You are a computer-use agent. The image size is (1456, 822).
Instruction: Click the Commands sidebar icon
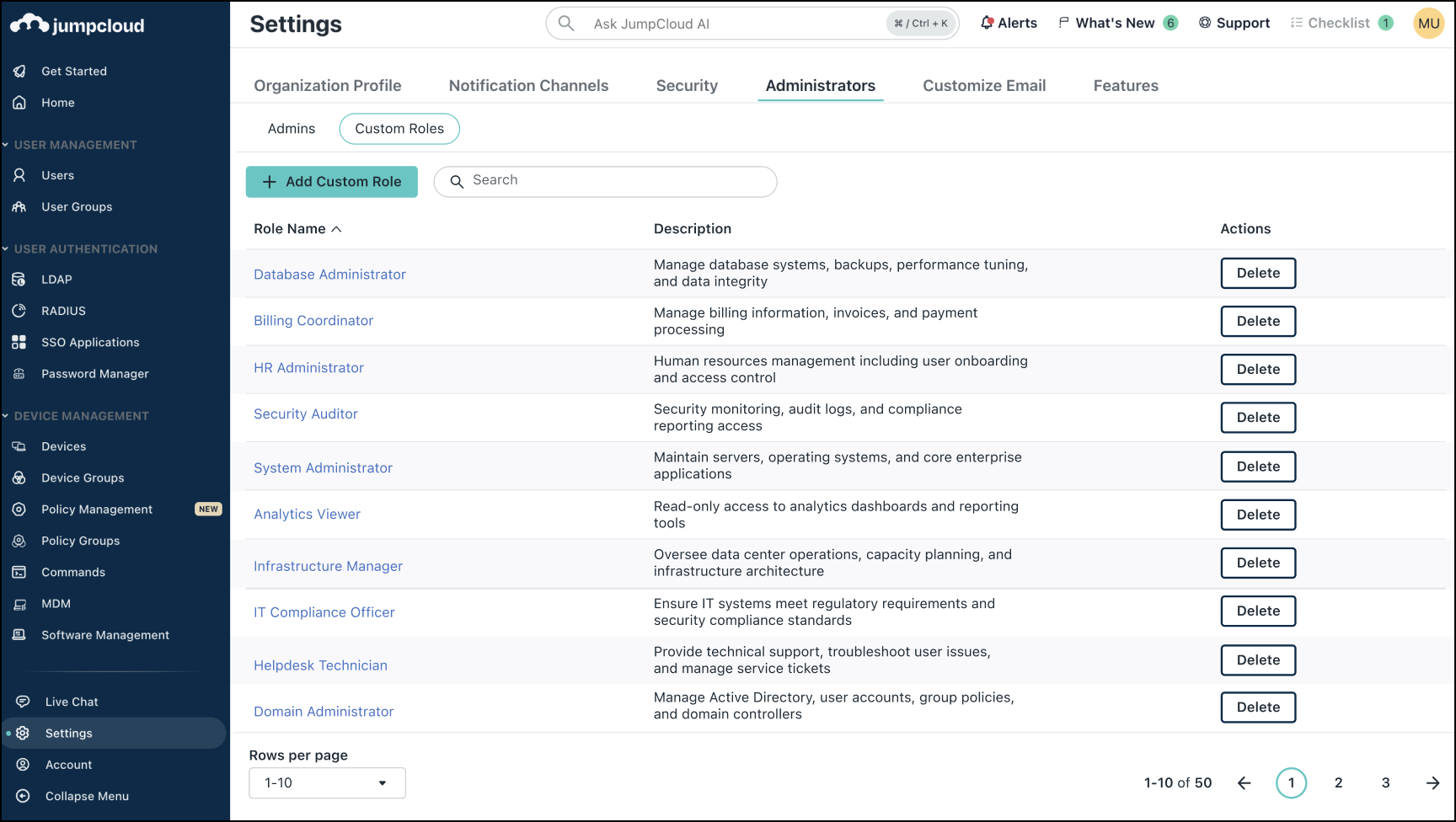(x=20, y=572)
